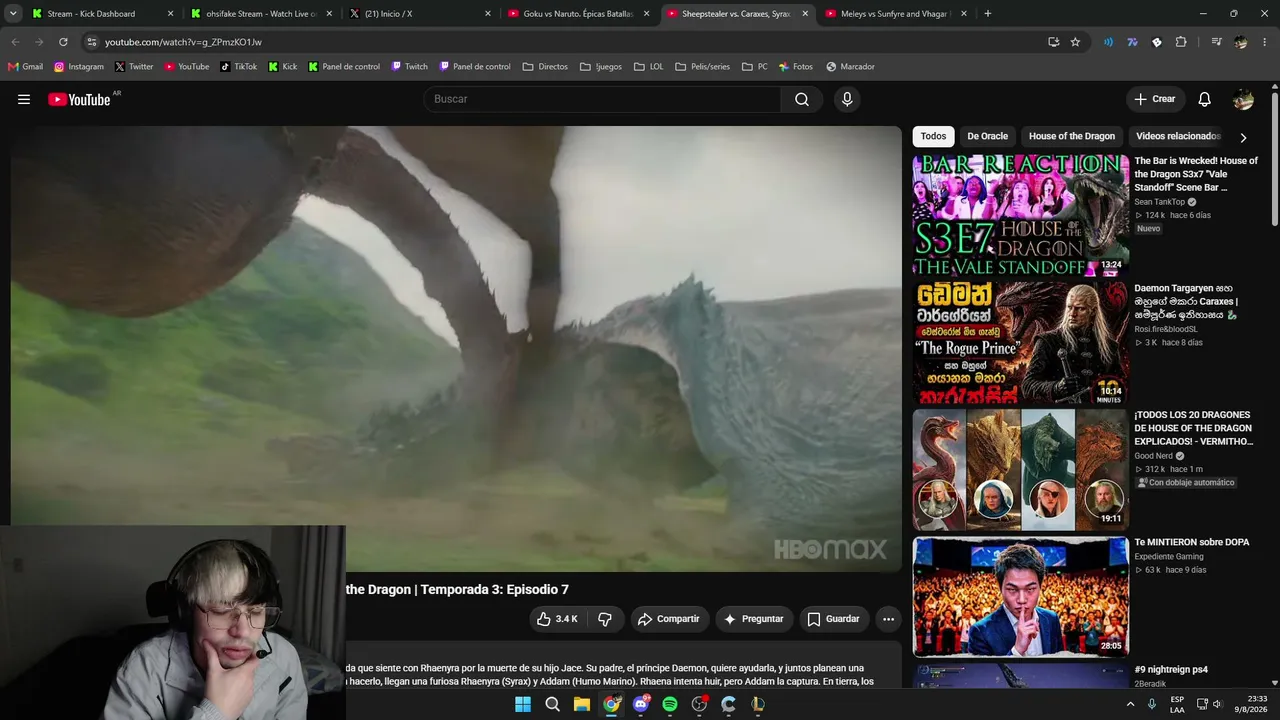Open the PC bookmarks folder
Viewport: 1280px width, 720px height.
(x=755, y=67)
